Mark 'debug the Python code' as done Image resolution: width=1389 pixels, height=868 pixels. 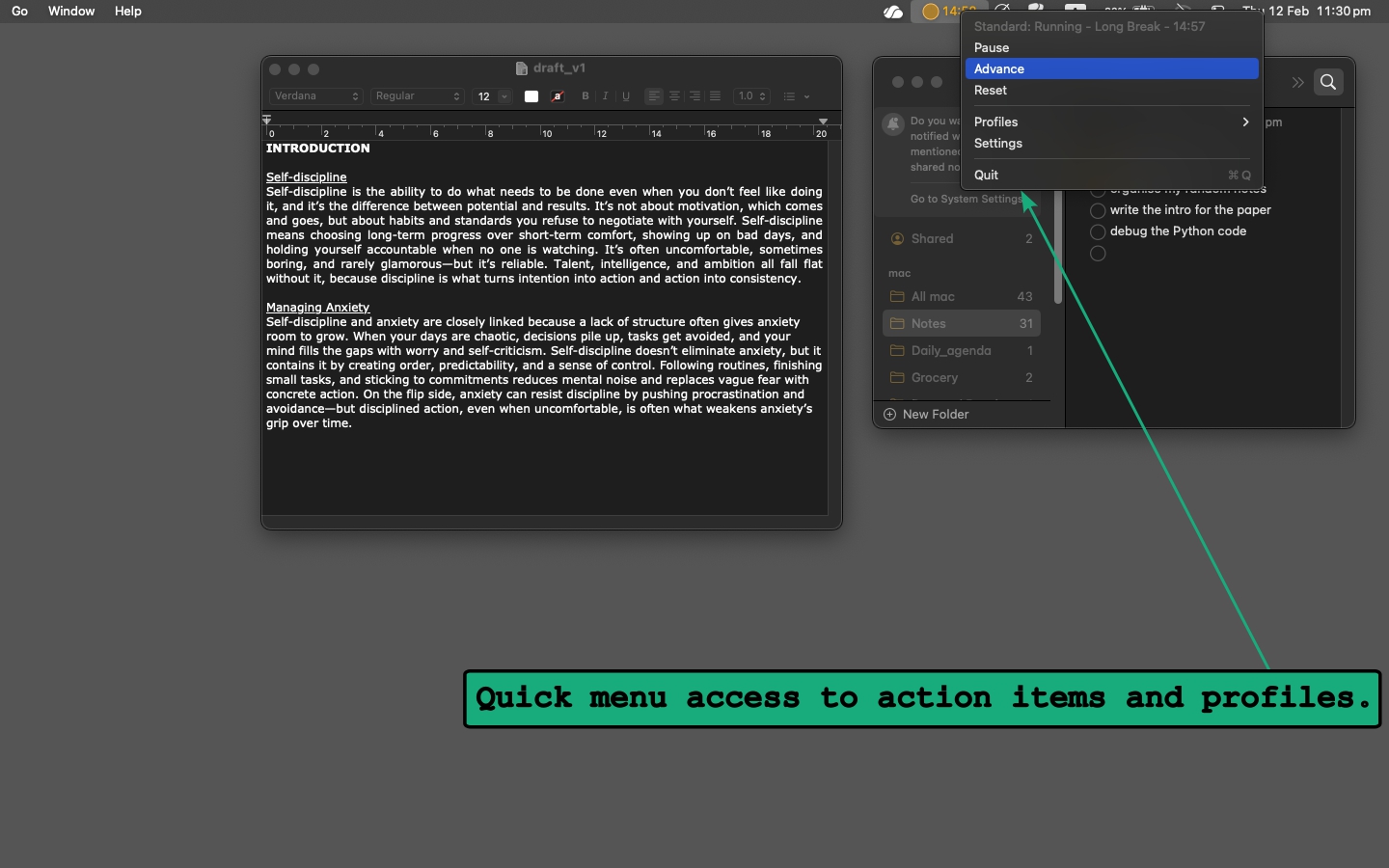click(x=1098, y=232)
